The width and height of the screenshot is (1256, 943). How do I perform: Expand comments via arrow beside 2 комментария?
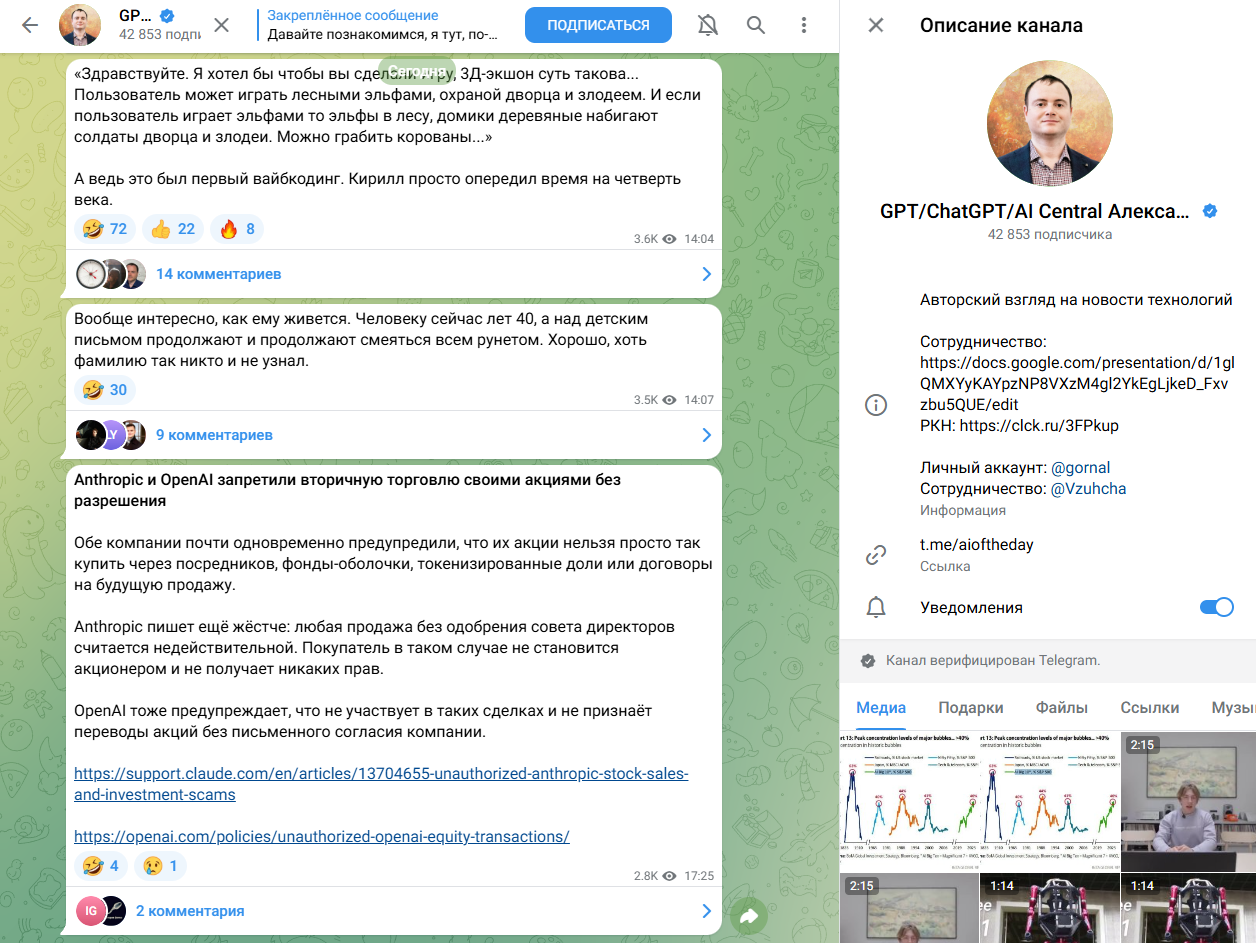pos(706,911)
